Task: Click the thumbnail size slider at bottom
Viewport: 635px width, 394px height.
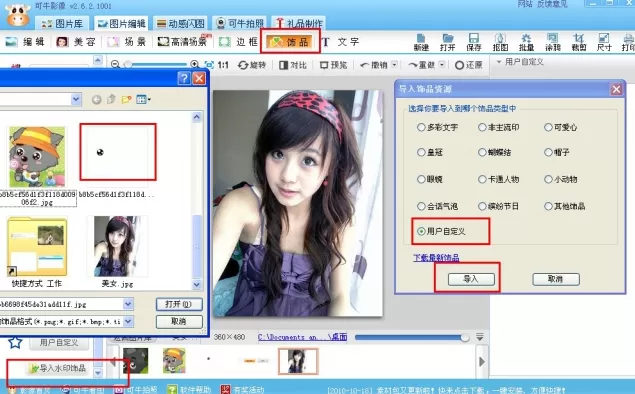Action: point(412,337)
